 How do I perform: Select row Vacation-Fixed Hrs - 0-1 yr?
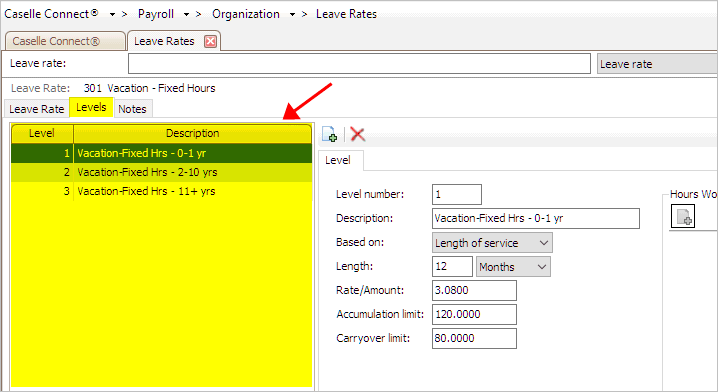[162, 153]
